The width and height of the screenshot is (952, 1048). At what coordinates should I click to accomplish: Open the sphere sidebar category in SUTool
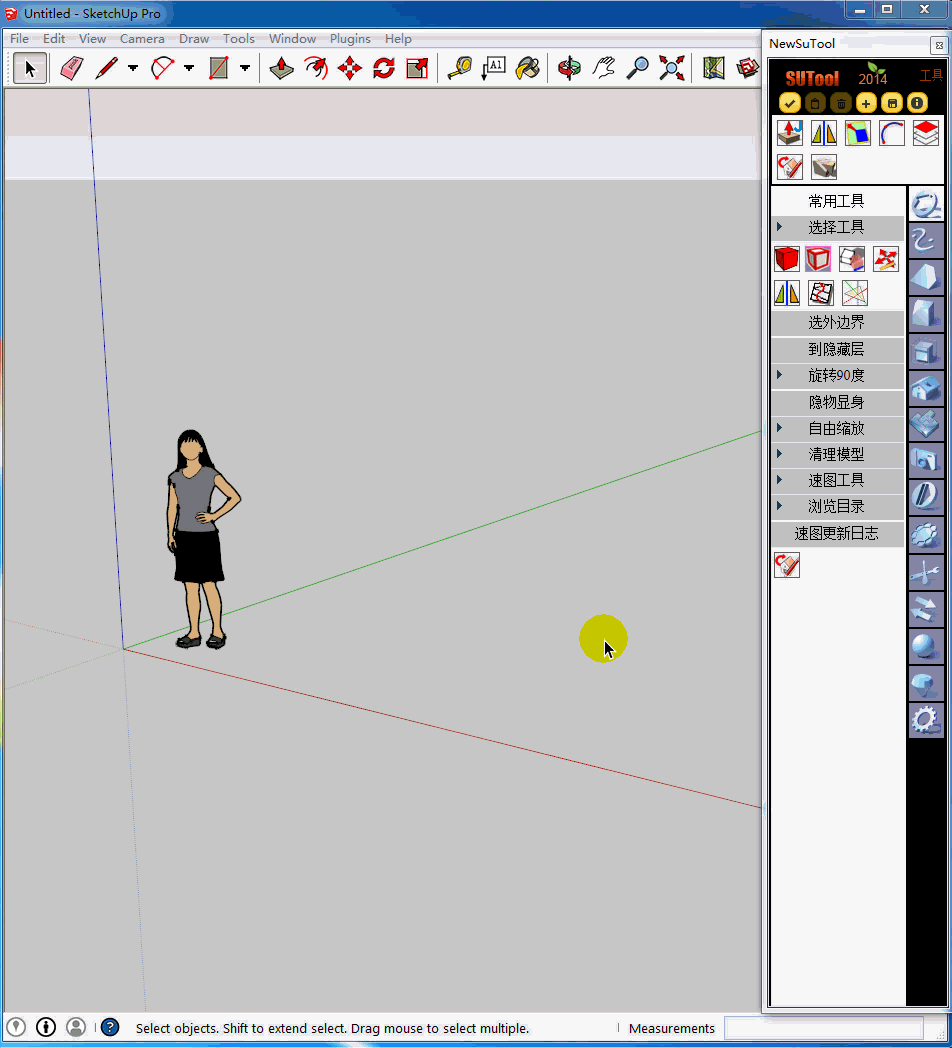pyautogui.click(x=926, y=645)
